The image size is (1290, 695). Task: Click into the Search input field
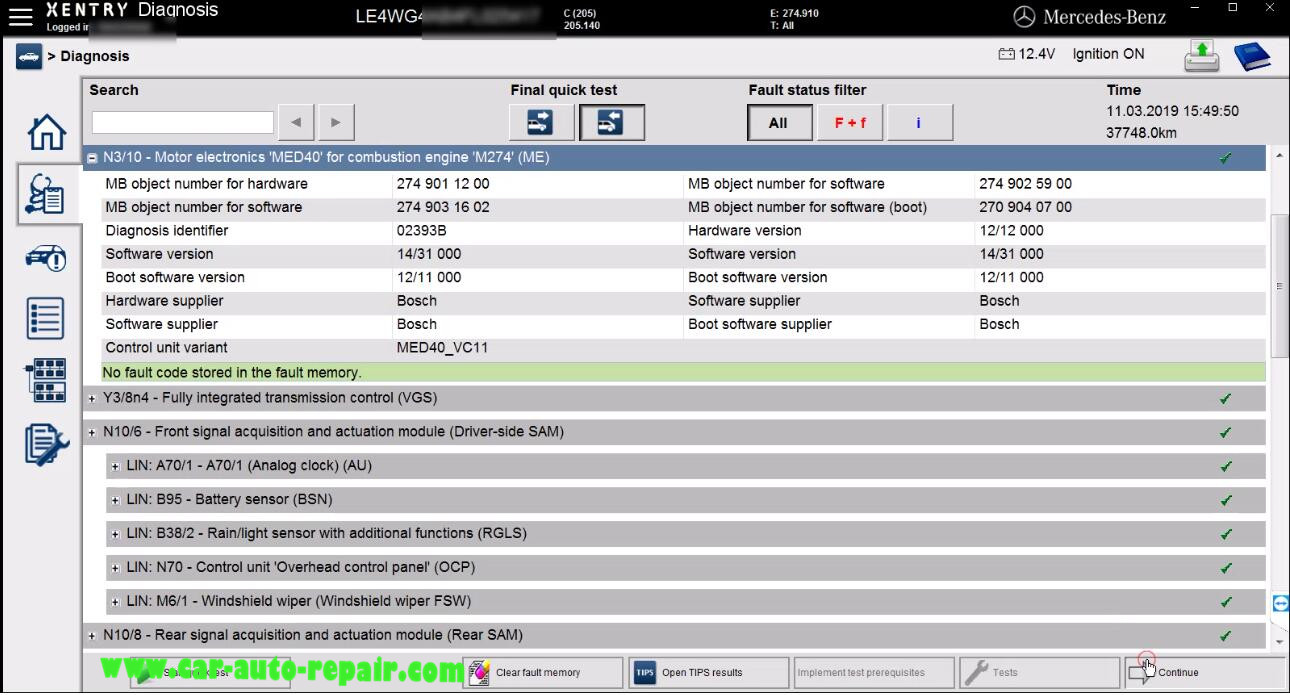183,122
